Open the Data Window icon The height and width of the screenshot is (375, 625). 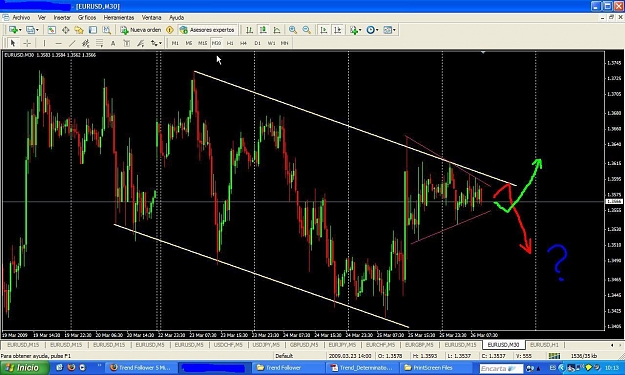point(65,30)
